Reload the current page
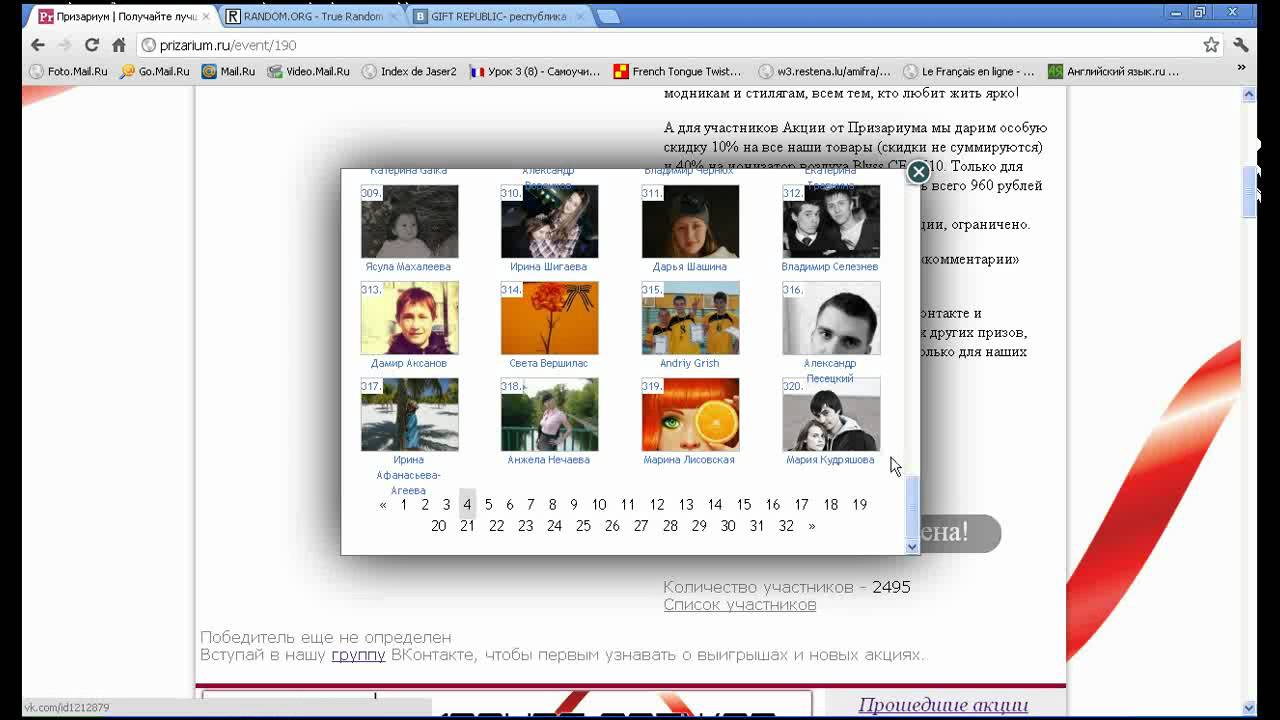Viewport: 1280px width, 720px height. (x=92, y=45)
